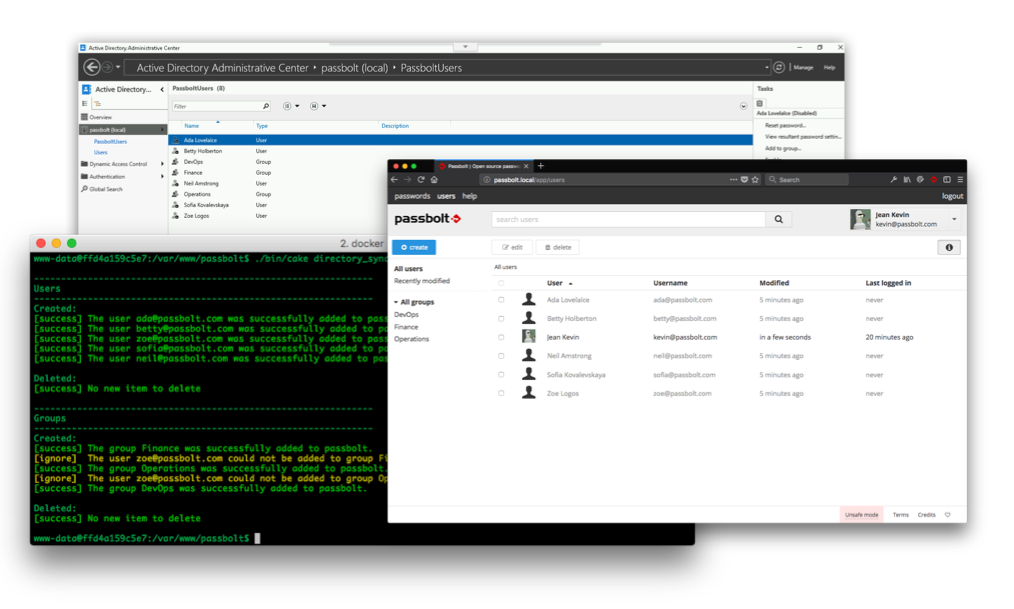The width and height of the screenshot is (1014, 609).
Task: Click the Filter search magnifier icon
Action: tap(265, 106)
